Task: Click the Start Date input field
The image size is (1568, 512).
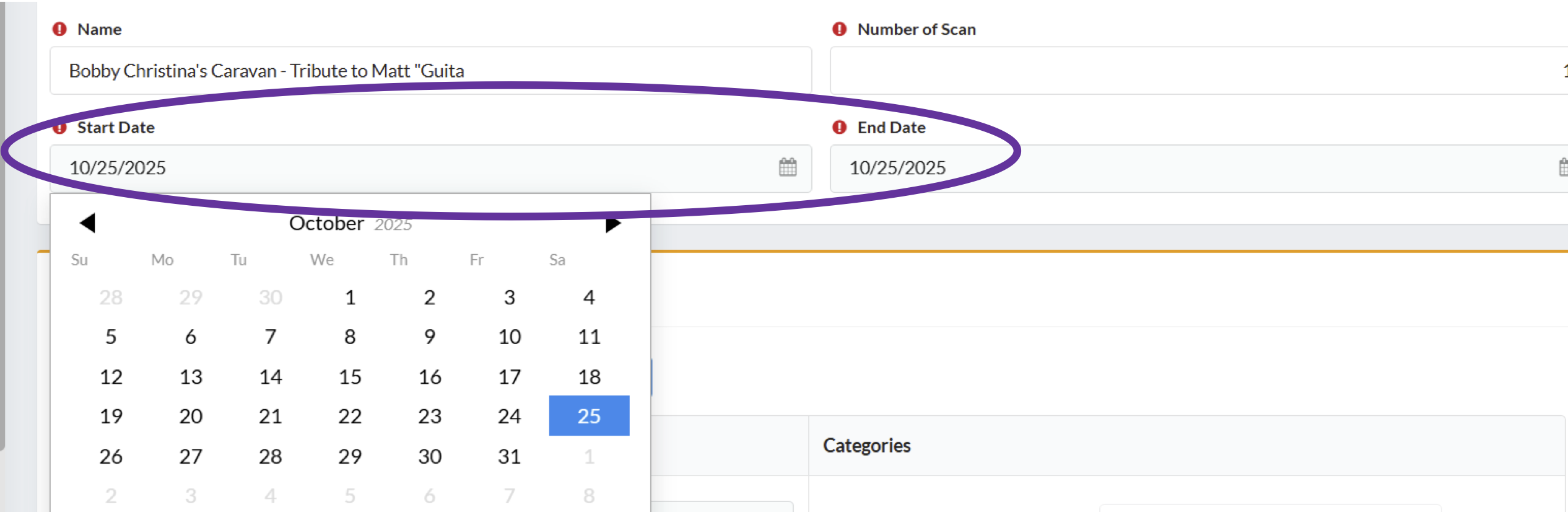Action: [430, 169]
